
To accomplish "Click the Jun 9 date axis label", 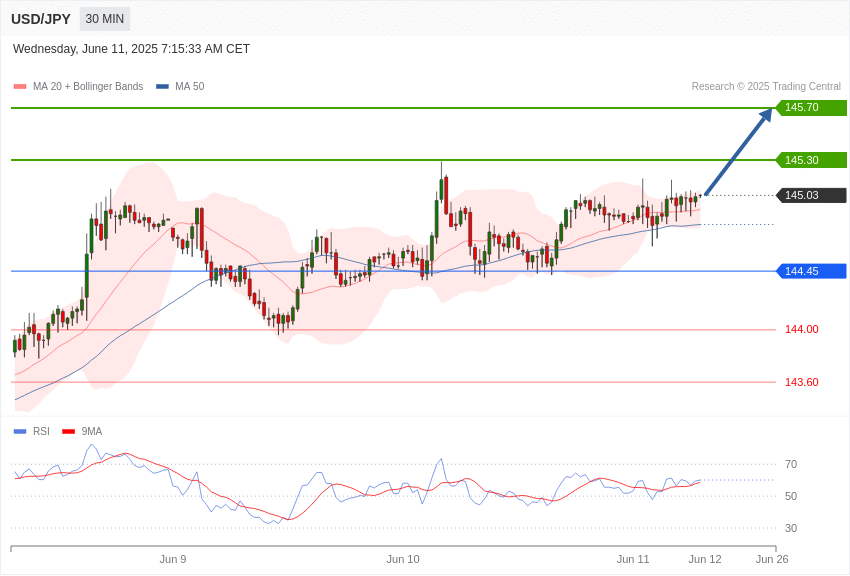I will point(173,559).
